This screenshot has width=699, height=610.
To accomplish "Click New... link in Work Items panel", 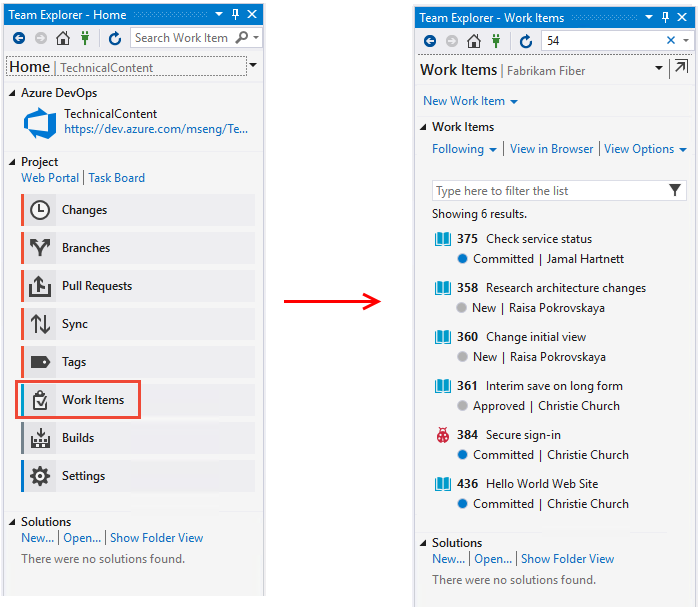I will [448, 559].
